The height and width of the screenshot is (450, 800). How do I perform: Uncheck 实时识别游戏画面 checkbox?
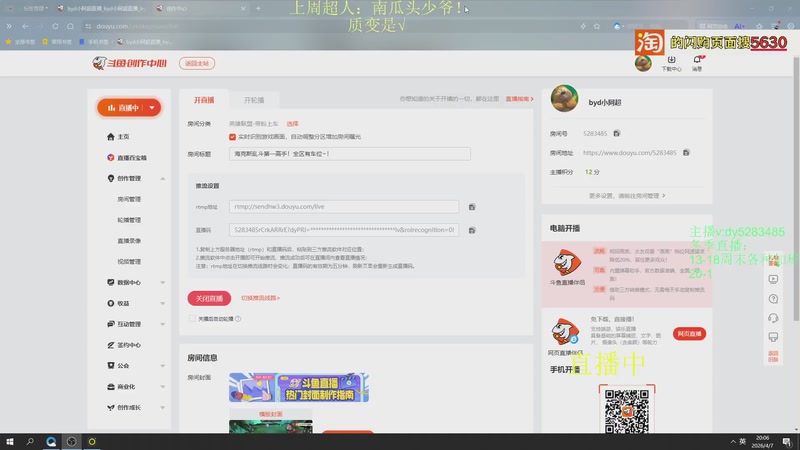(233, 137)
